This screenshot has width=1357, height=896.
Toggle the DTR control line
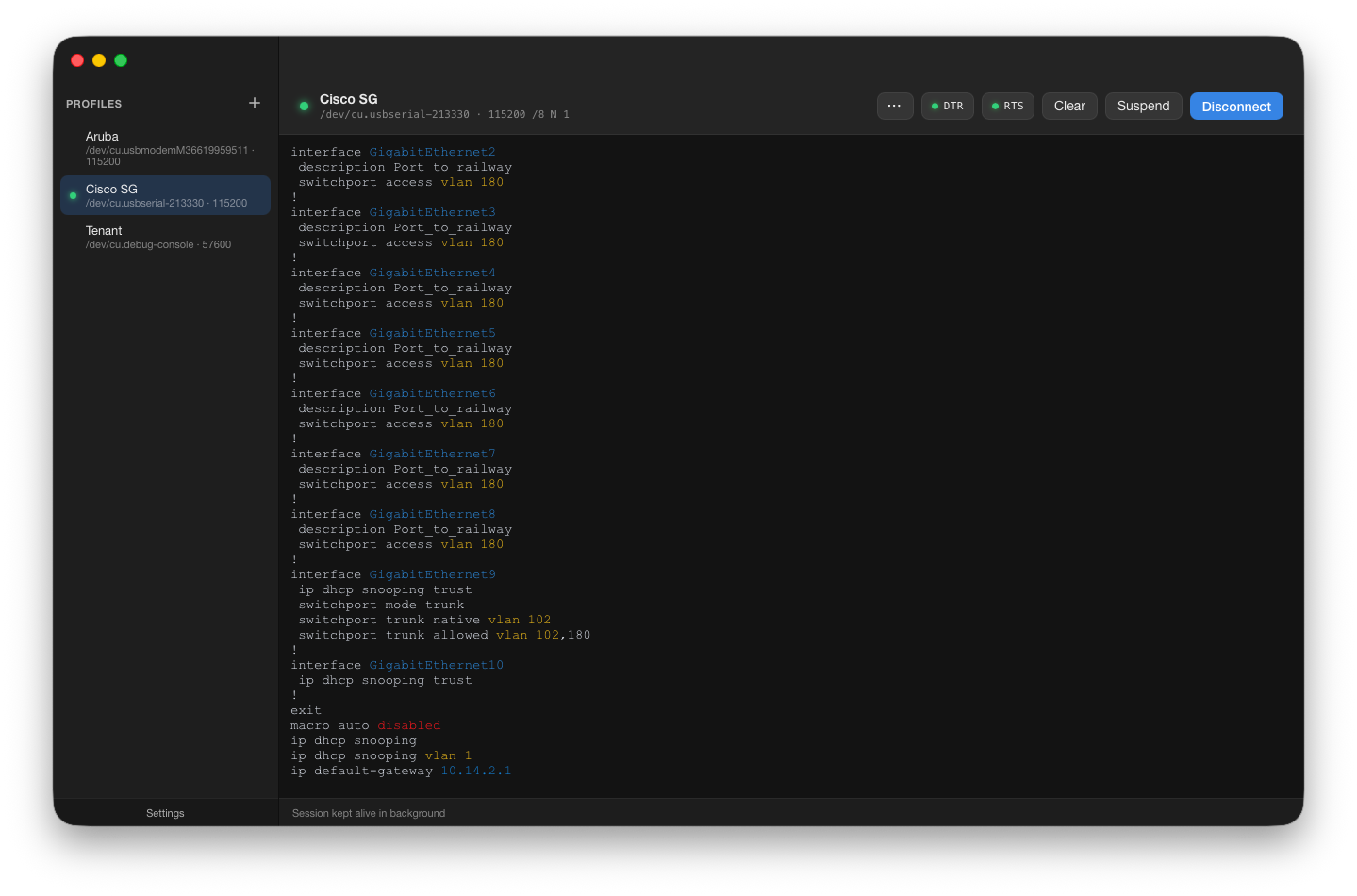tap(947, 106)
